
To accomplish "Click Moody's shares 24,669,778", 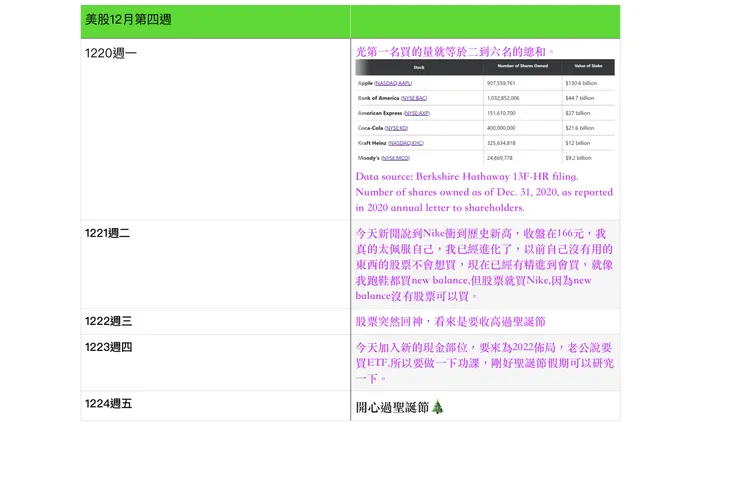I will [499, 158].
